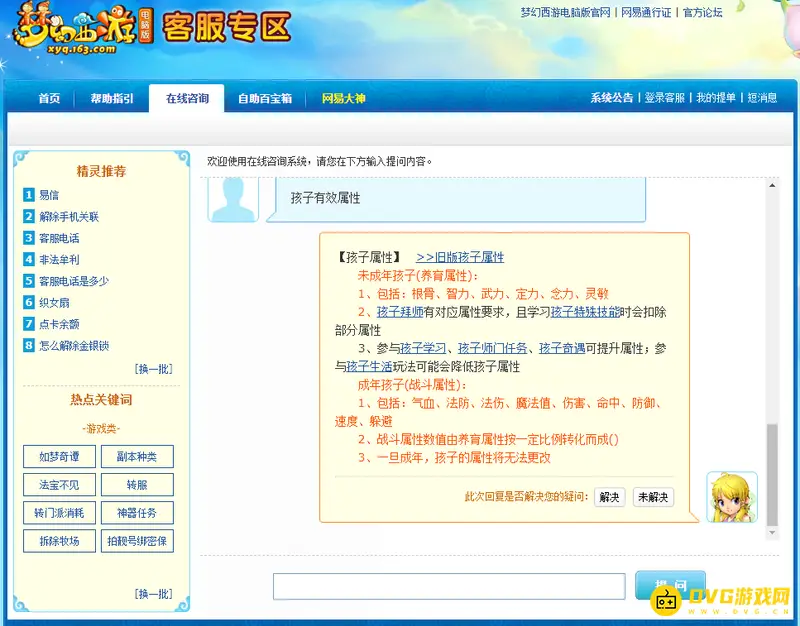Click the 如梦奇谭 keyword button
The image size is (800, 626).
[59, 456]
